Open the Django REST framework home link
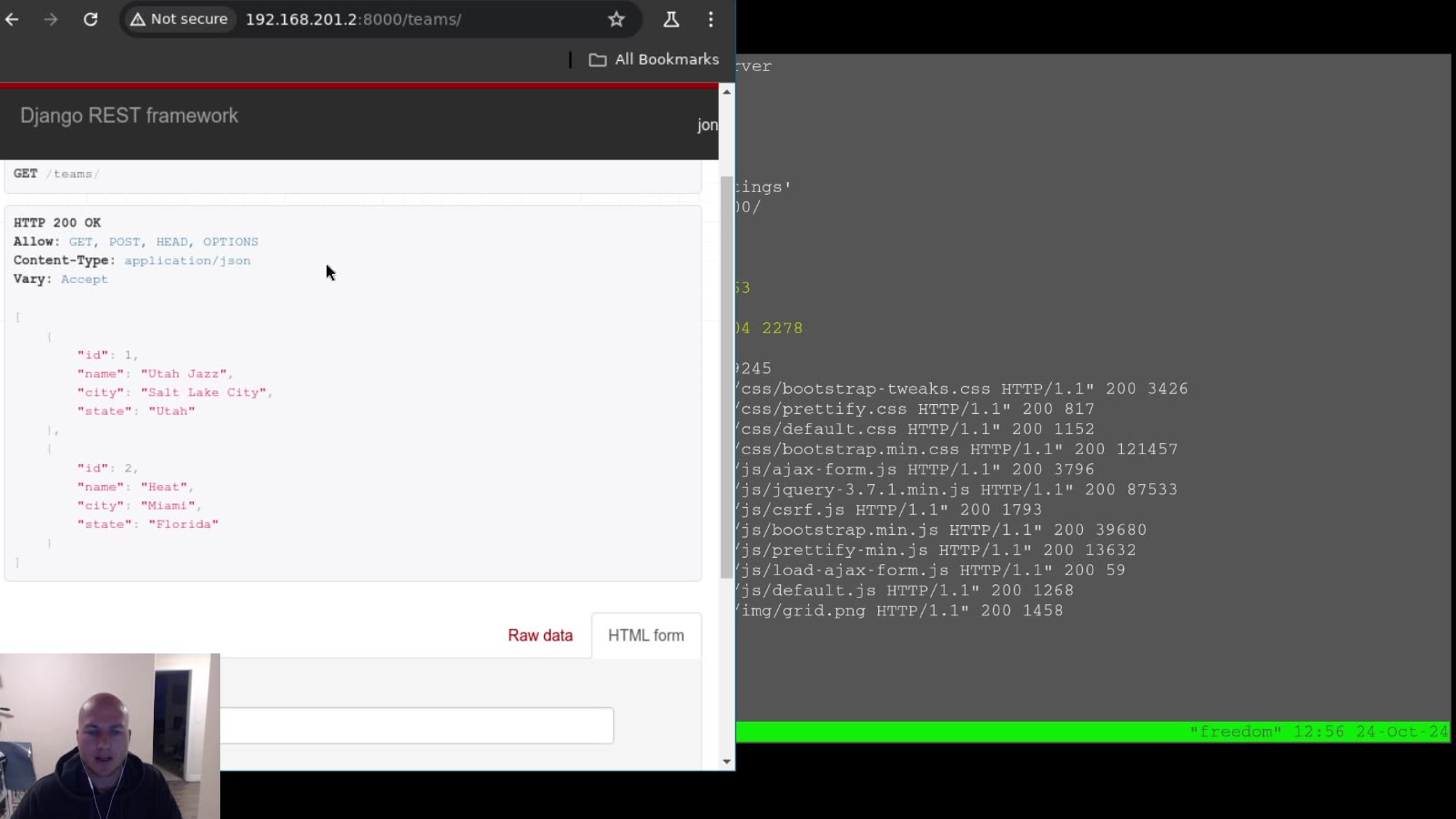Screen dimensions: 1456x819 click(129, 116)
